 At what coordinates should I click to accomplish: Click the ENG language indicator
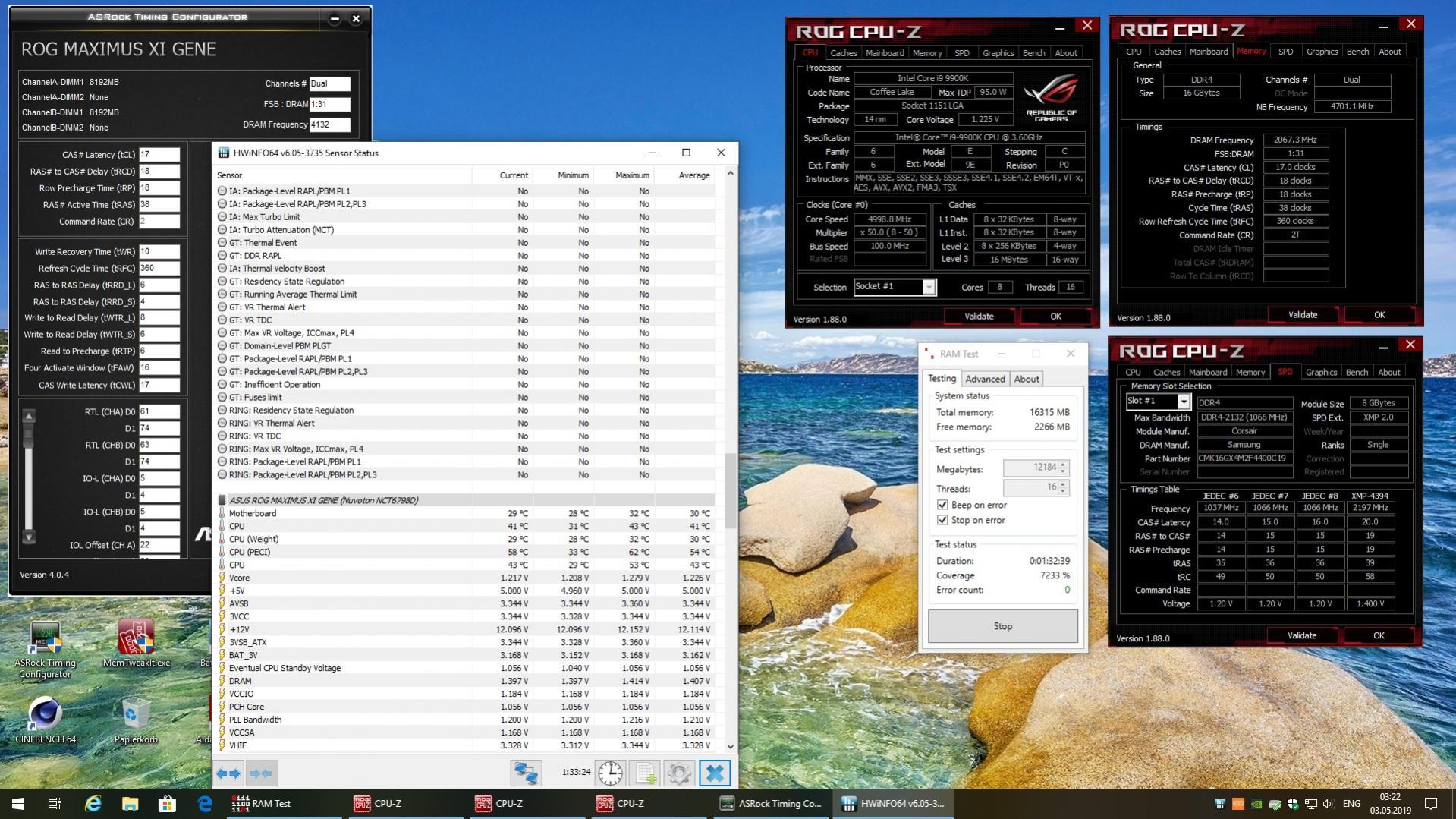pos(1351,804)
